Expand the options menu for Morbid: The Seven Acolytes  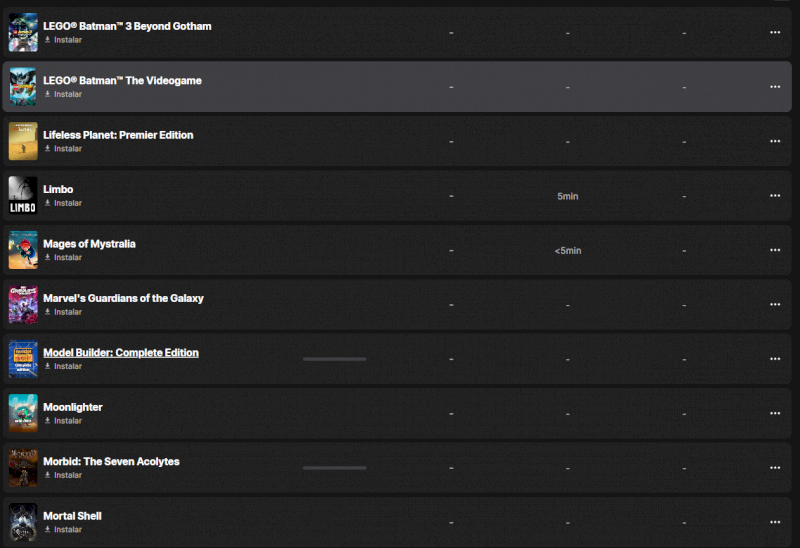tap(775, 468)
